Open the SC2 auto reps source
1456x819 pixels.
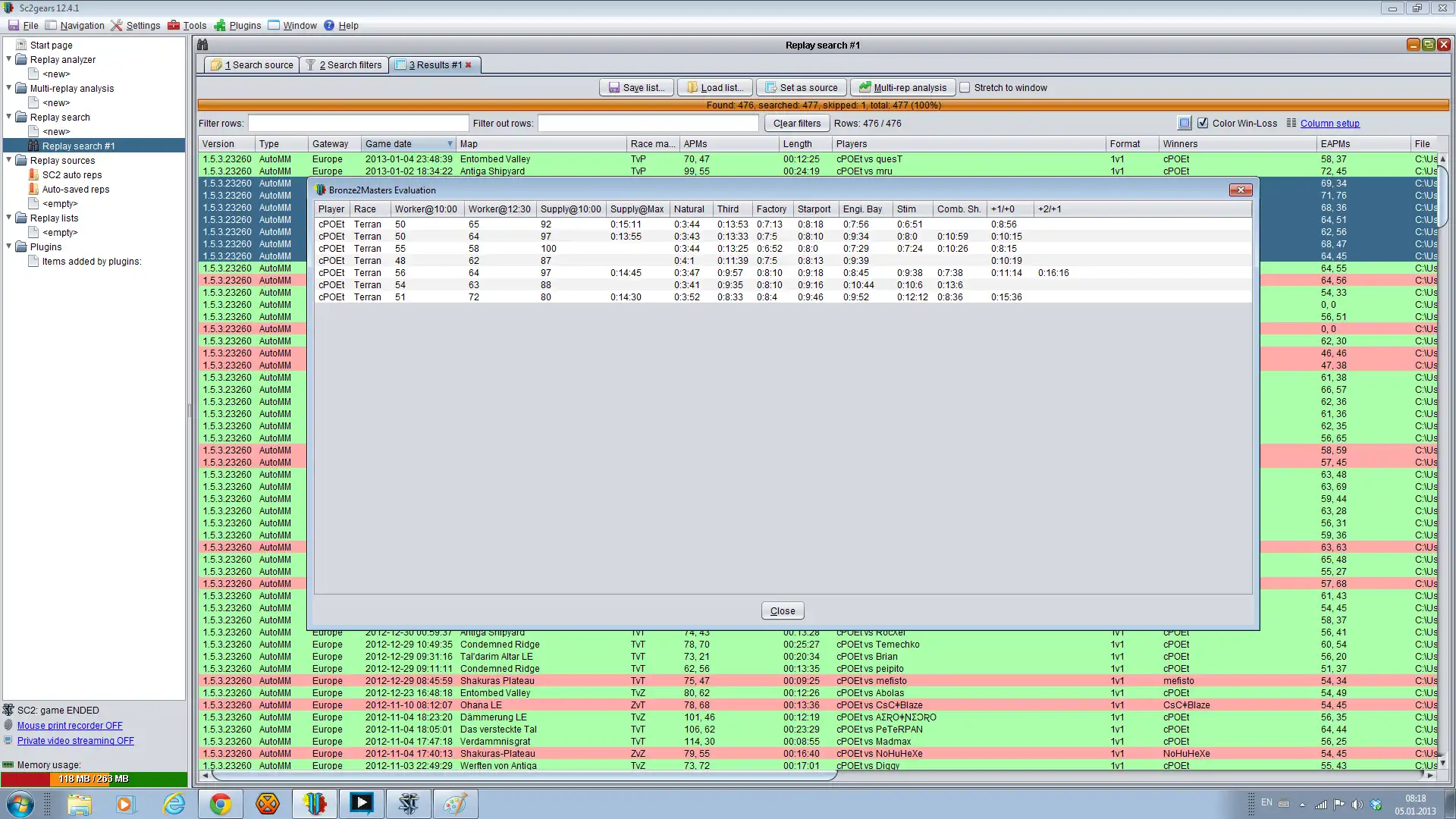point(71,175)
